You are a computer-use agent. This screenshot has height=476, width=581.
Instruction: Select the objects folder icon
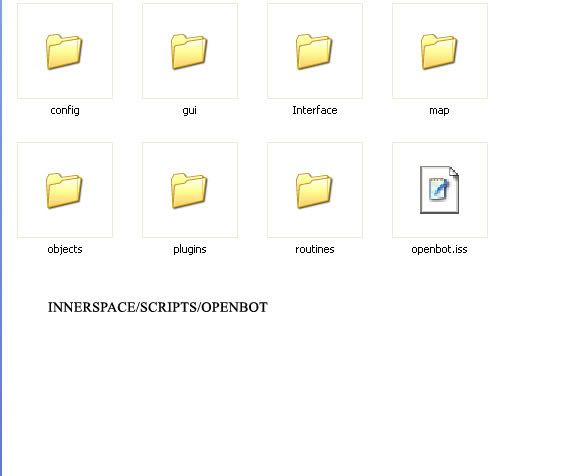[x=64, y=190]
